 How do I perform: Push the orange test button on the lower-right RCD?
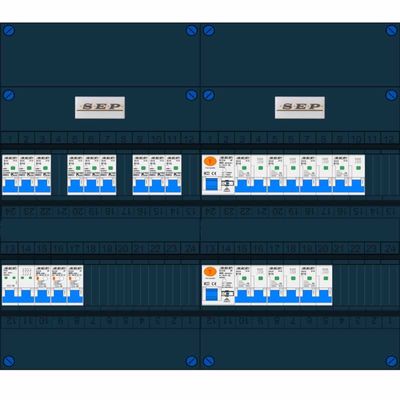(x=210, y=272)
